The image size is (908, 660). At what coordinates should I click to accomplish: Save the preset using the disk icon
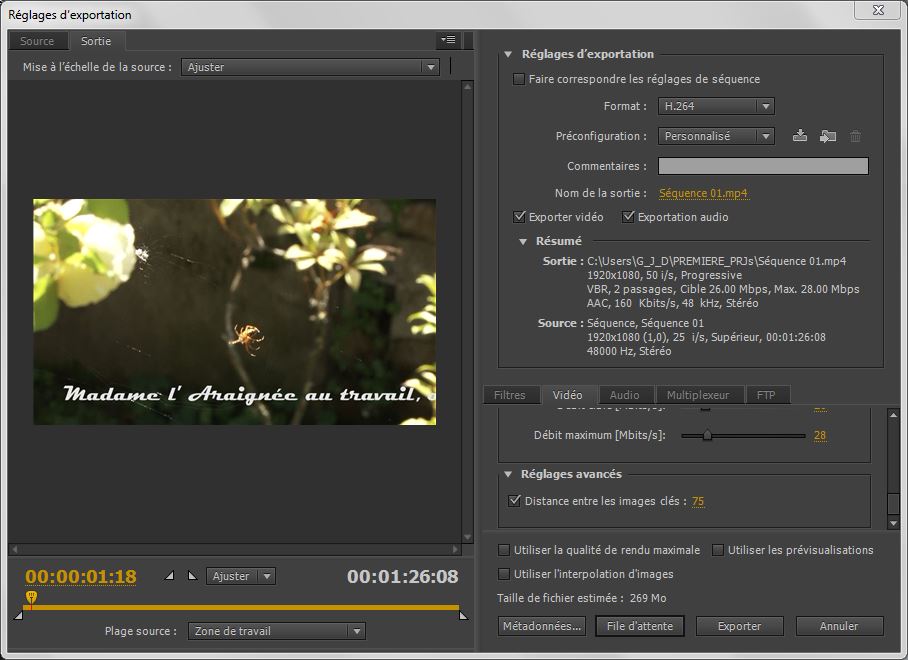(800, 135)
